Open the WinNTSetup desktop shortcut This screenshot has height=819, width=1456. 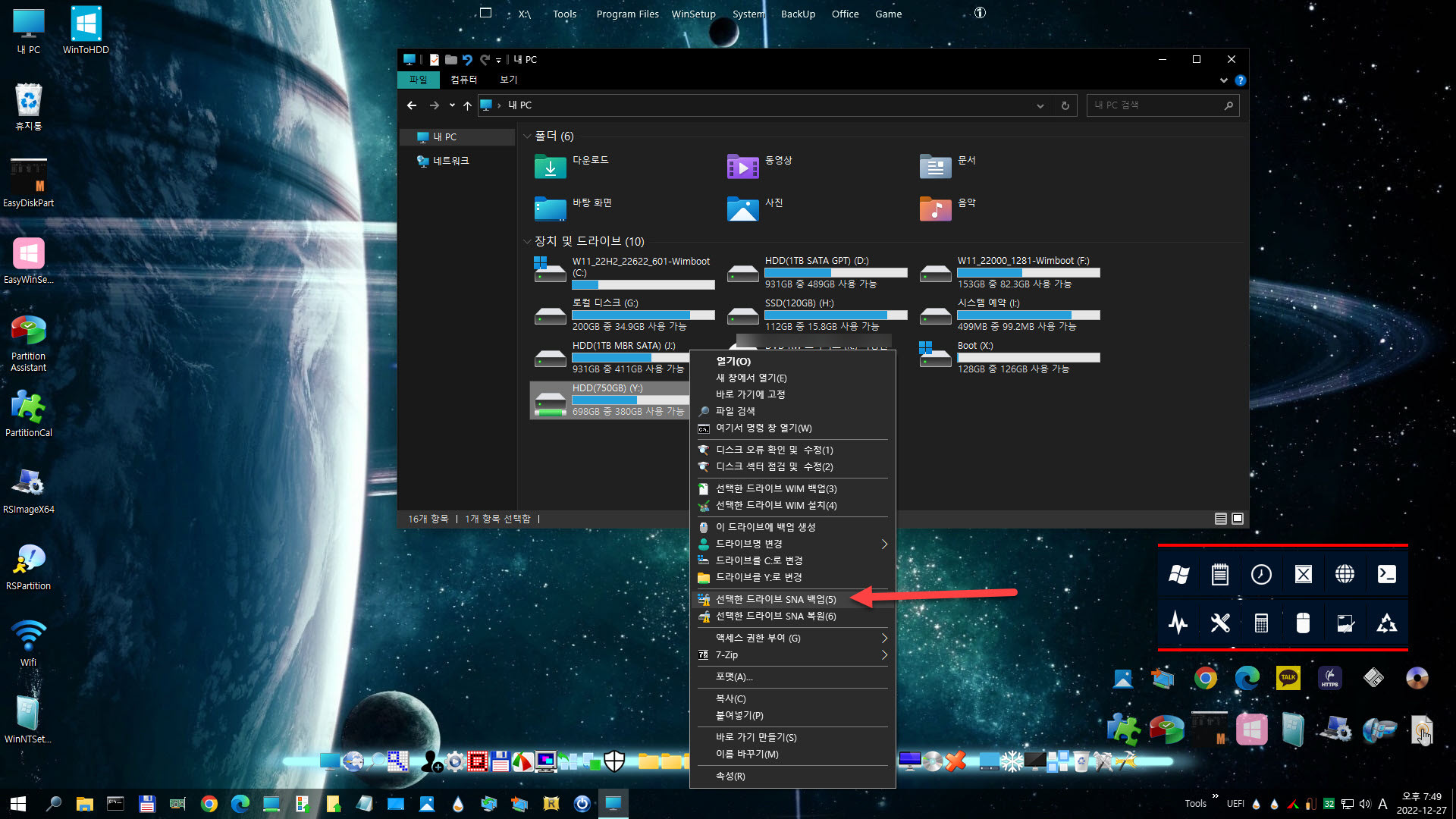point(29,720)
